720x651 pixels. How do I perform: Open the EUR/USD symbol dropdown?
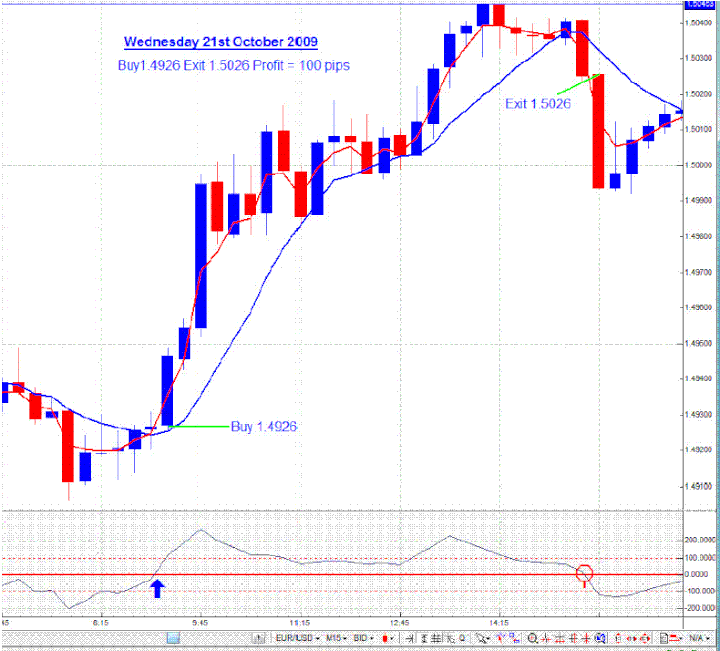tap(298, 638)
